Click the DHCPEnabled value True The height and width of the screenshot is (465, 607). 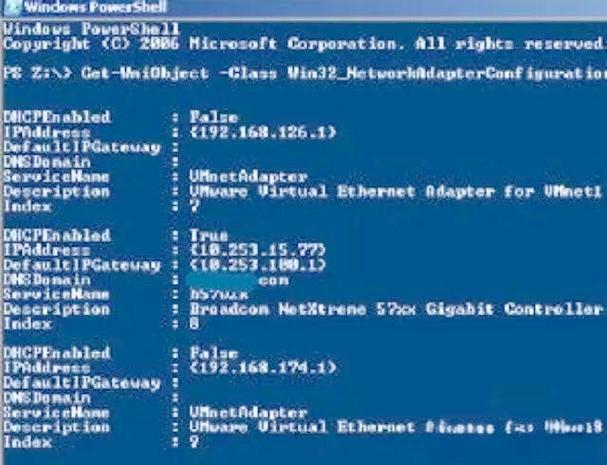coord(209,235)
